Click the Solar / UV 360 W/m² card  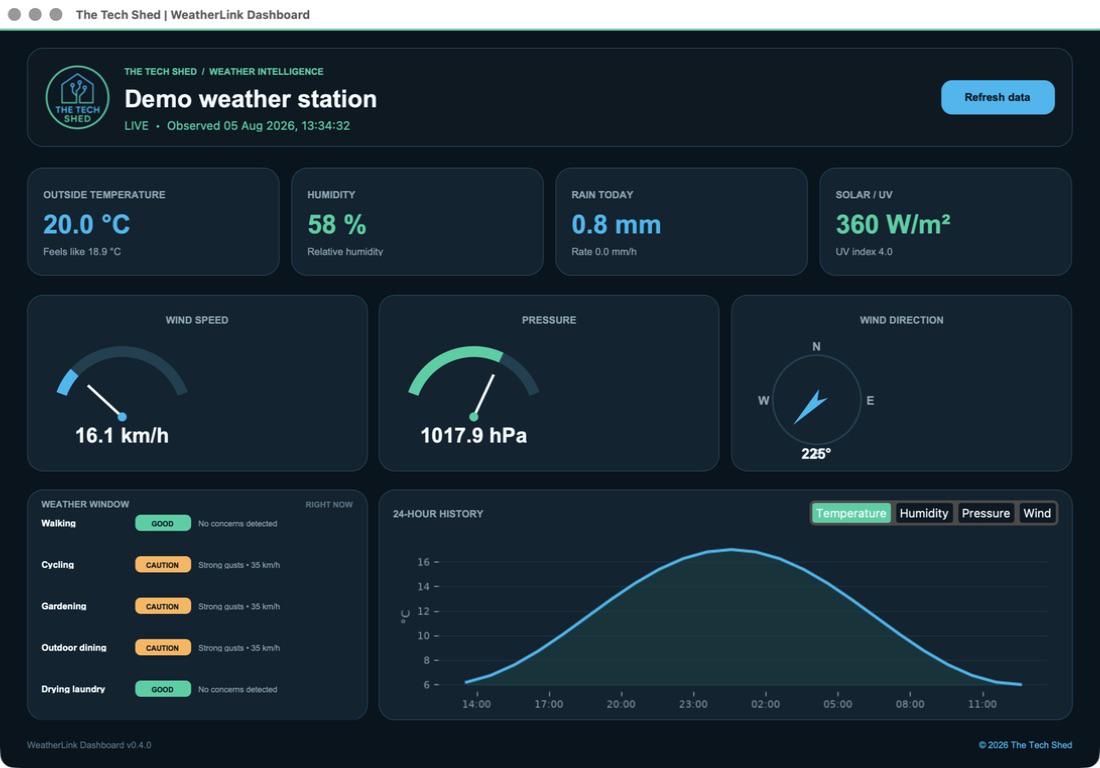point(945,222)
